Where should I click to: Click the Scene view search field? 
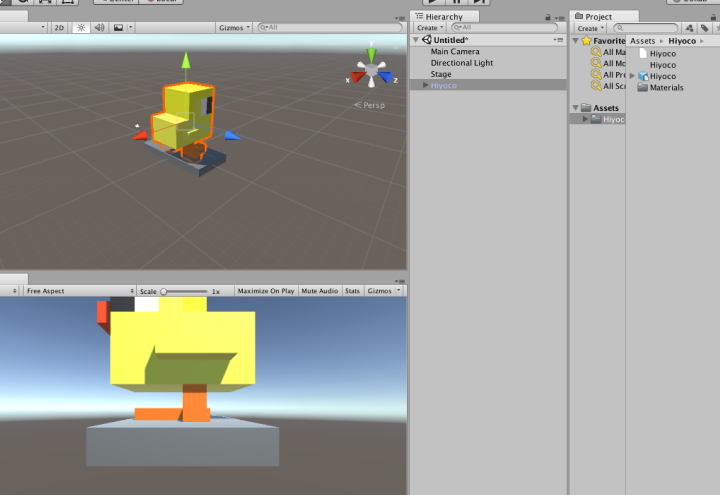tap(330, 28)
